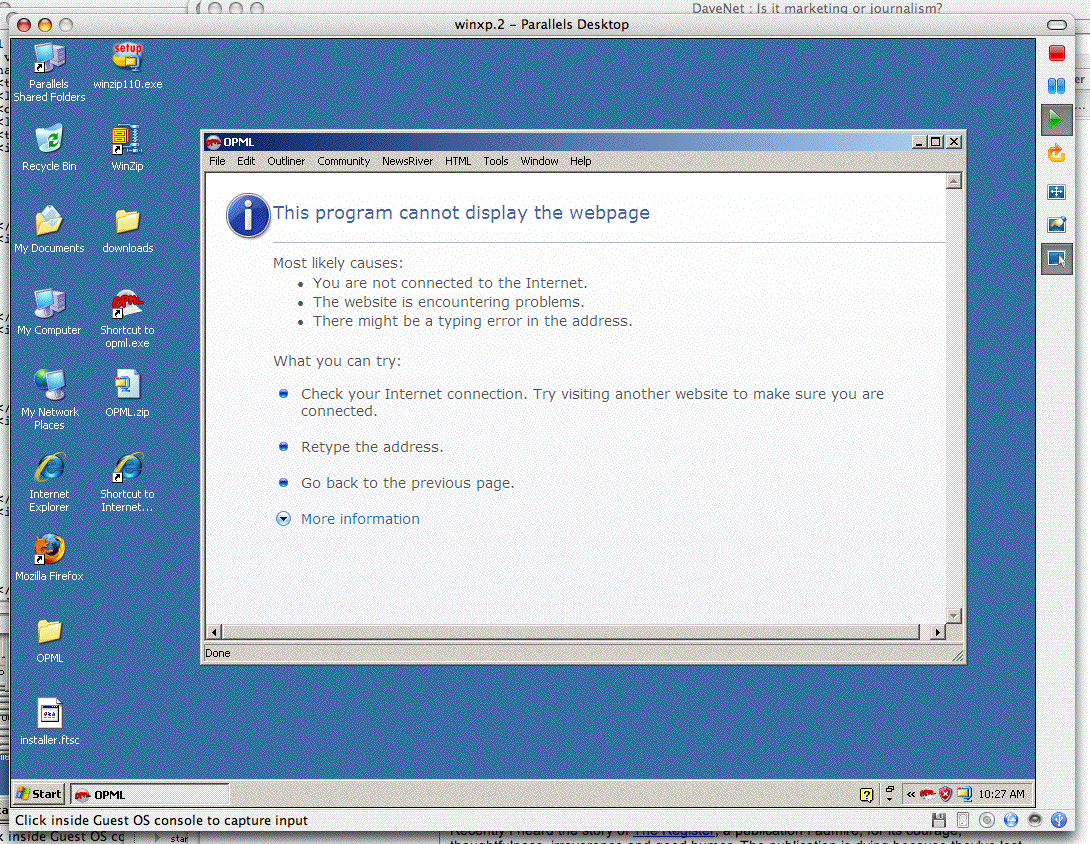
Task: Pause the virtual machine with blue pause icon
Action: tap(1056, 87)
